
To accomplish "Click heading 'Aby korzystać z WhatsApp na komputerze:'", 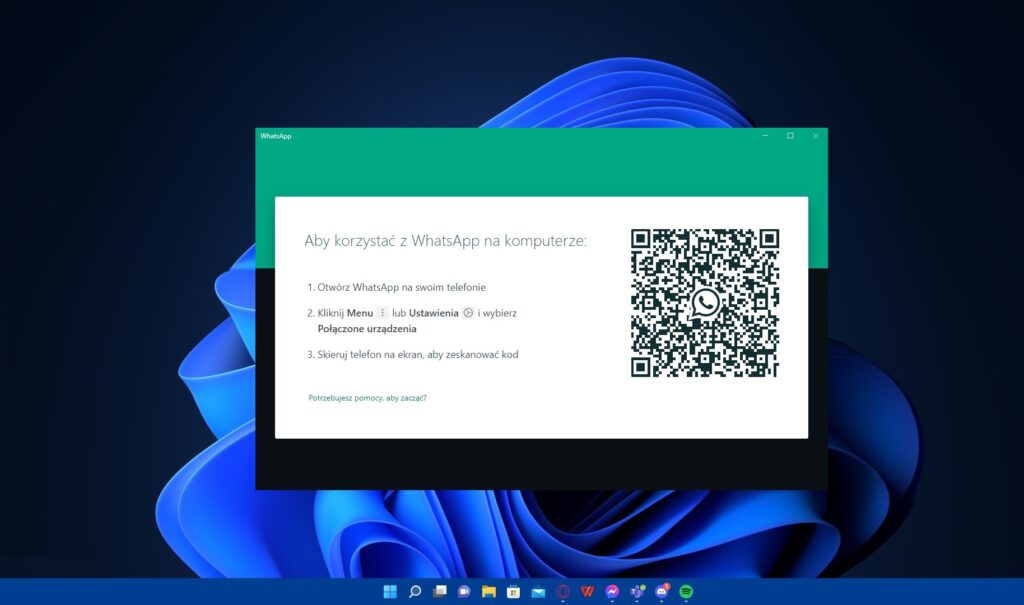I will (x=445, y=241).
